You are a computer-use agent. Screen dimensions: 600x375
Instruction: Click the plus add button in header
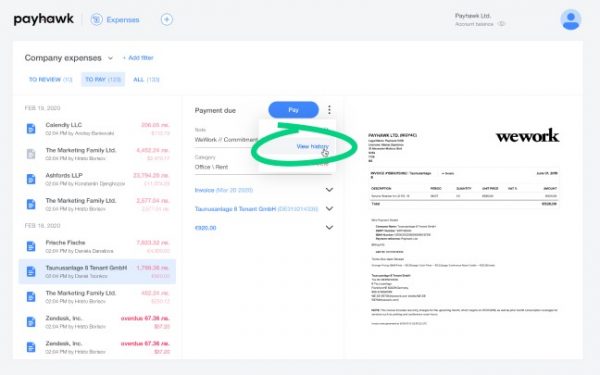point(166,19)
